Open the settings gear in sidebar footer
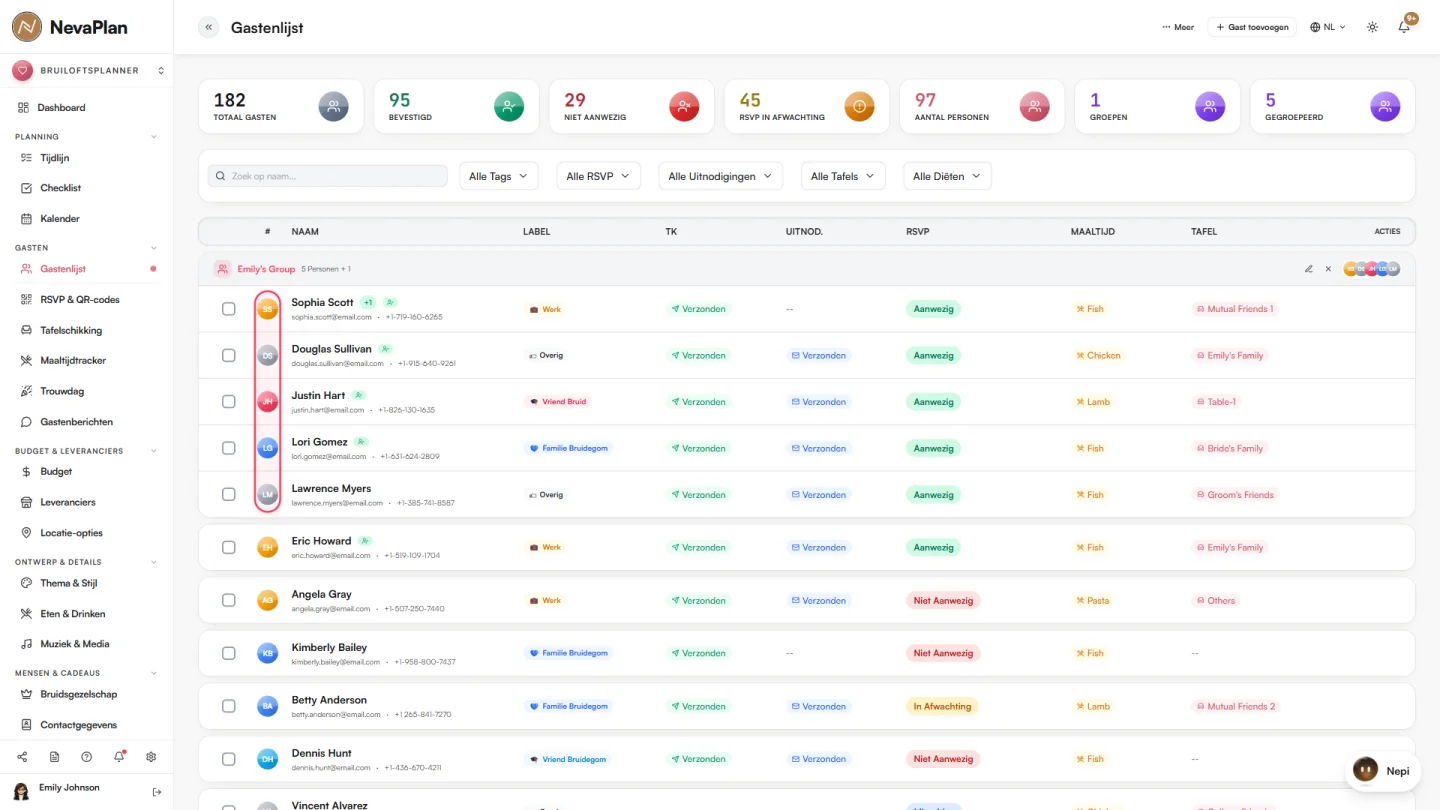This screenshot has height=810, width=1440. 151,757
